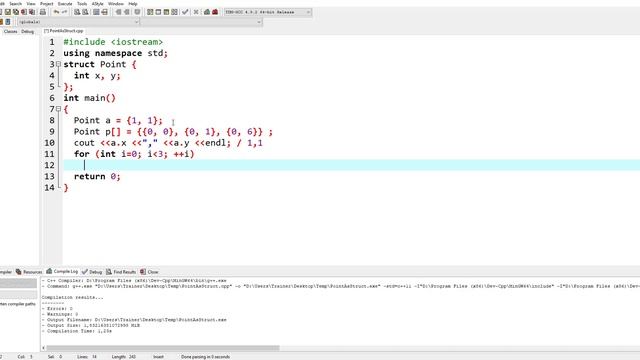
Task: Compile the program with the toolbar icon
Action: tap(150, 12)
